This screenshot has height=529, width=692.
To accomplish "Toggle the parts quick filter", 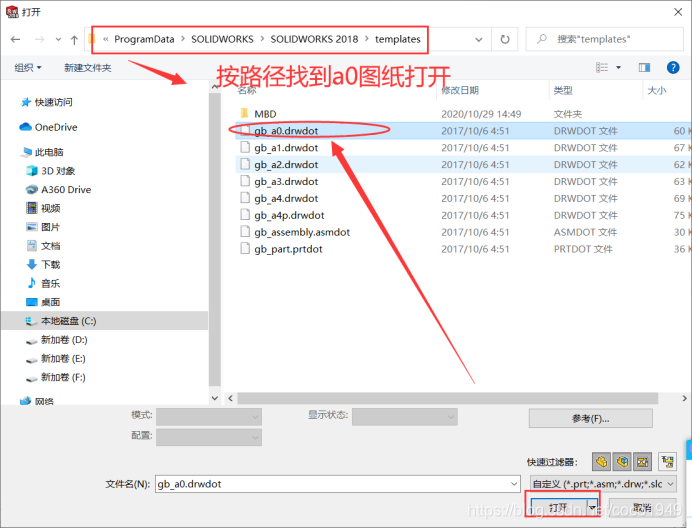I will point(601,462).
